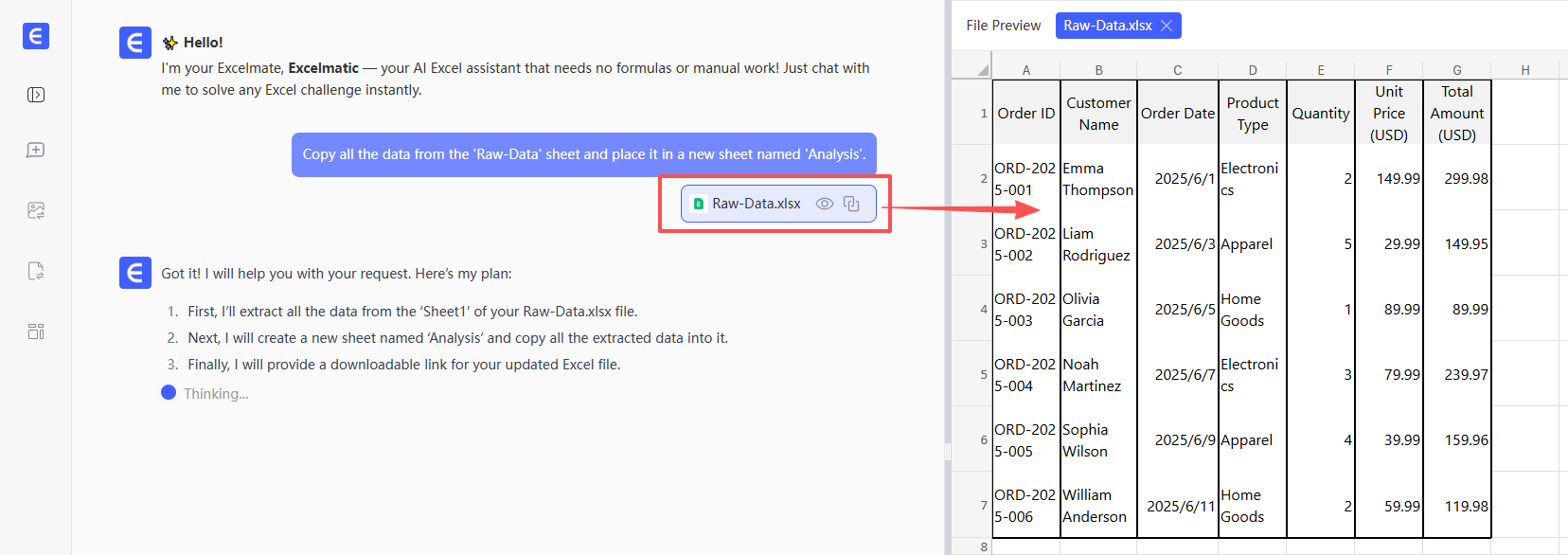Image resolution: width=1568 pixels, height=555 pixels.
Task: Click the copy icon on the Raw-Data.xlsx chip
Action: click(851, 204)
